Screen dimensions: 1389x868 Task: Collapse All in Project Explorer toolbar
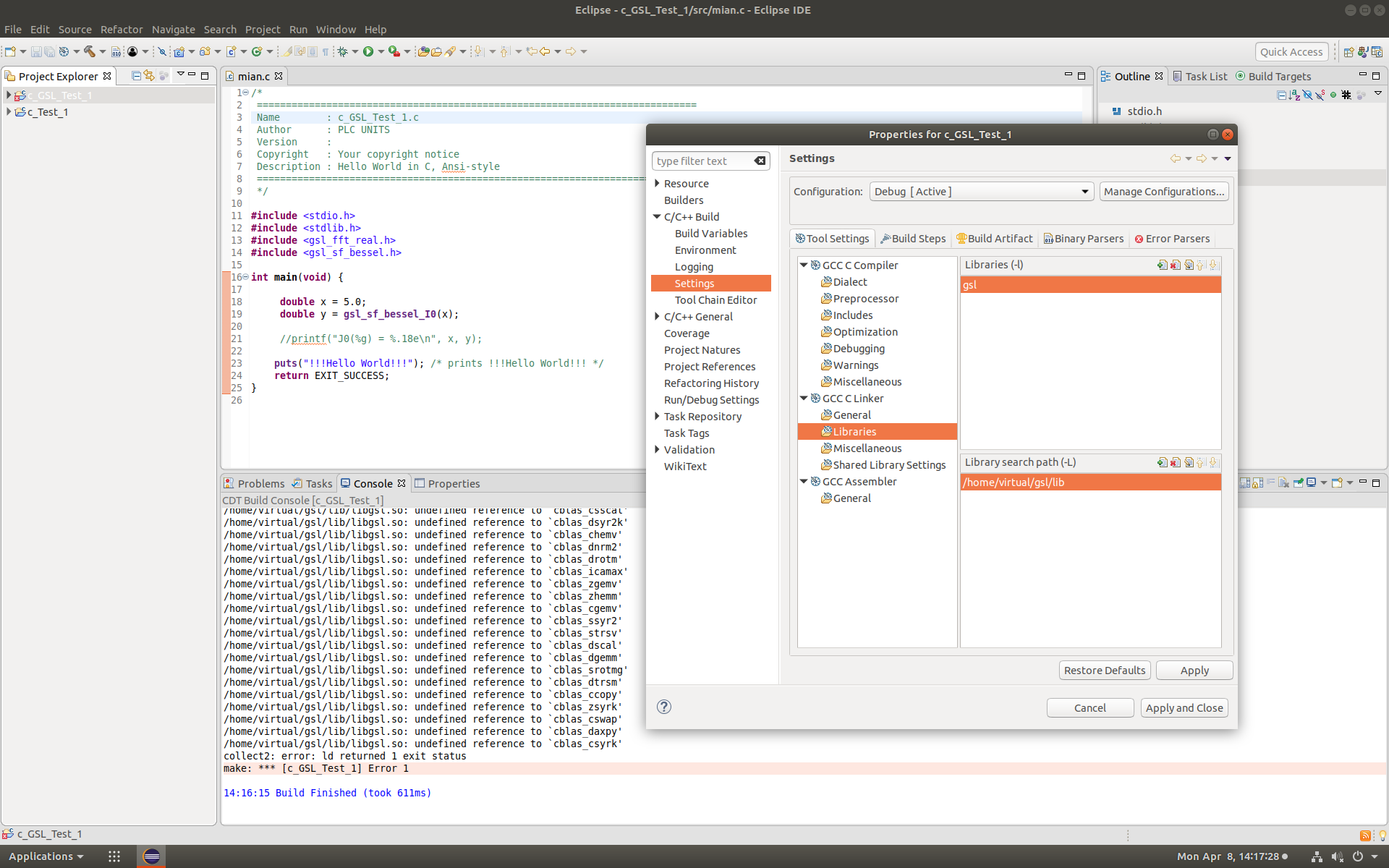pos(136,76)
